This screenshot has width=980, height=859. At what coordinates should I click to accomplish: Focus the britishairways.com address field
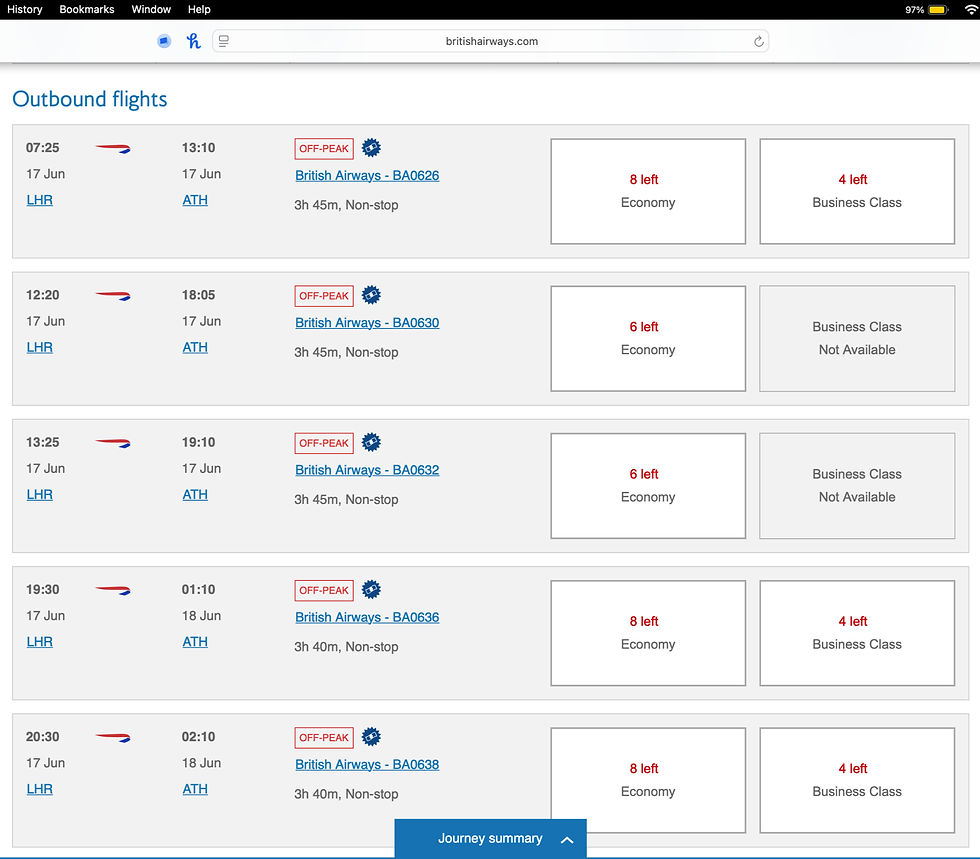pyautogui.click(x=491, y=41)
